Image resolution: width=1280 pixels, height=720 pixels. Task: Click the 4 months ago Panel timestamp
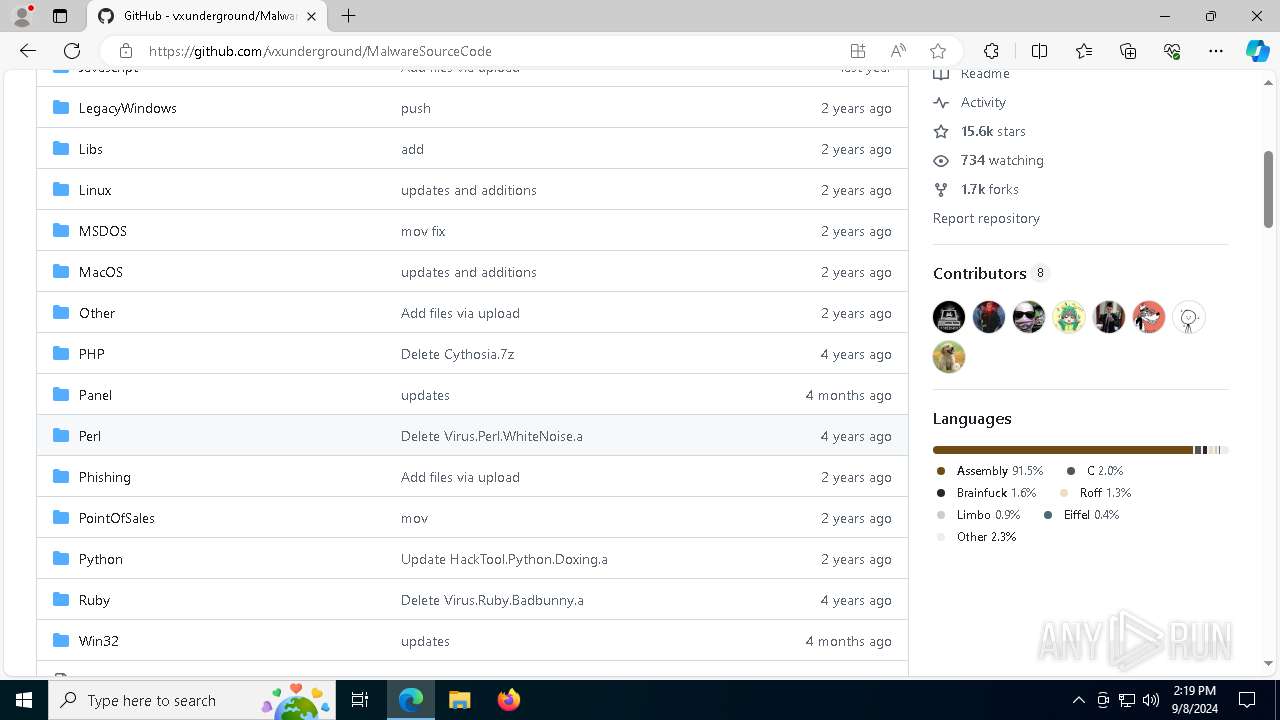[x=848, y=395]
